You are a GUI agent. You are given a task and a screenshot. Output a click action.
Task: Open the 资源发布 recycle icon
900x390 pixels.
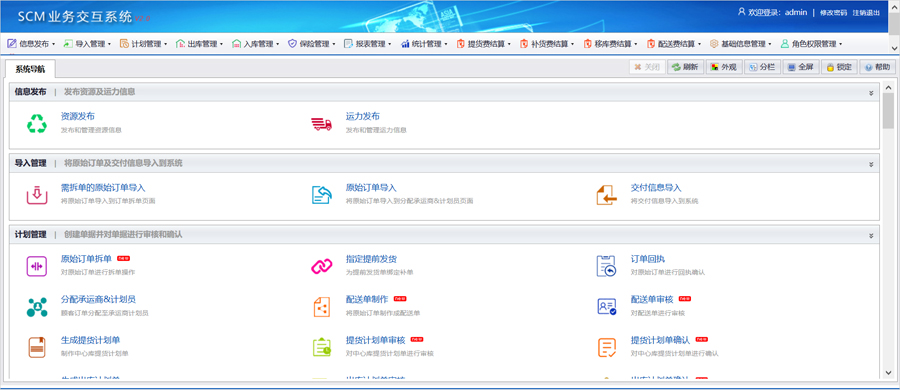pos(37,123)
